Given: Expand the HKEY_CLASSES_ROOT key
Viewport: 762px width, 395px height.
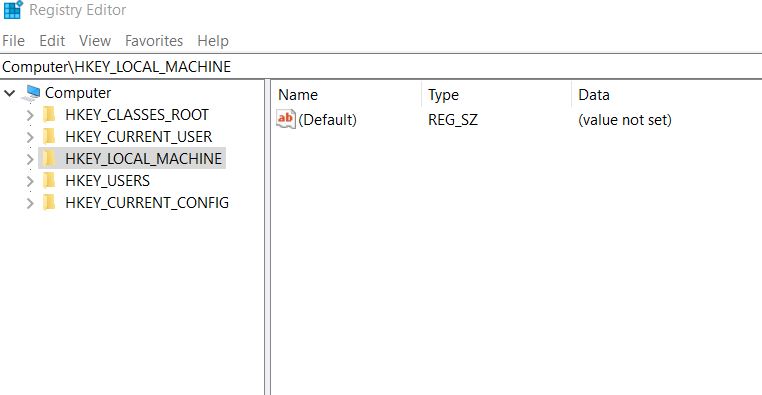Looking at the screenshot, I should click(x=30, y=115).
